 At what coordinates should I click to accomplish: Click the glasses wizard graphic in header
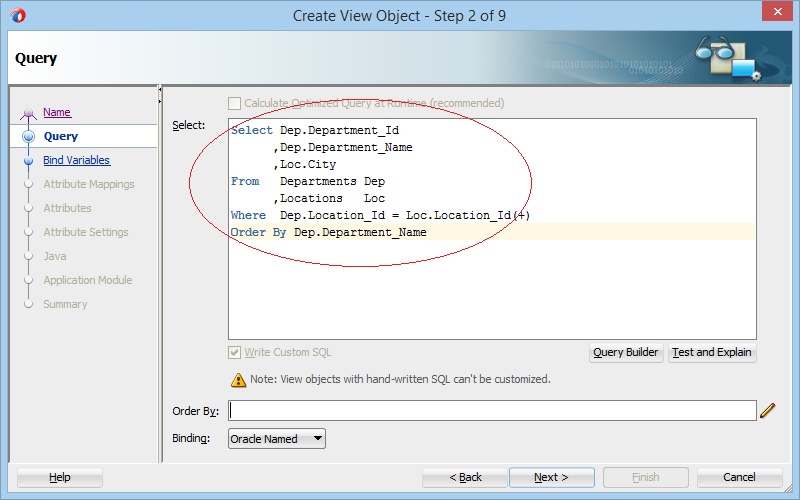[728, 58]
